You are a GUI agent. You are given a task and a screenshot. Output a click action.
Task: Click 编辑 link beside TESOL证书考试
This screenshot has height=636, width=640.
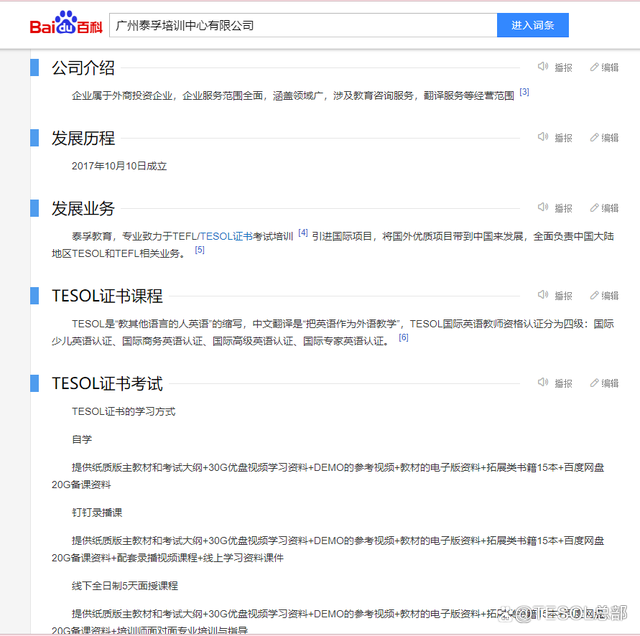click(610, 383)
